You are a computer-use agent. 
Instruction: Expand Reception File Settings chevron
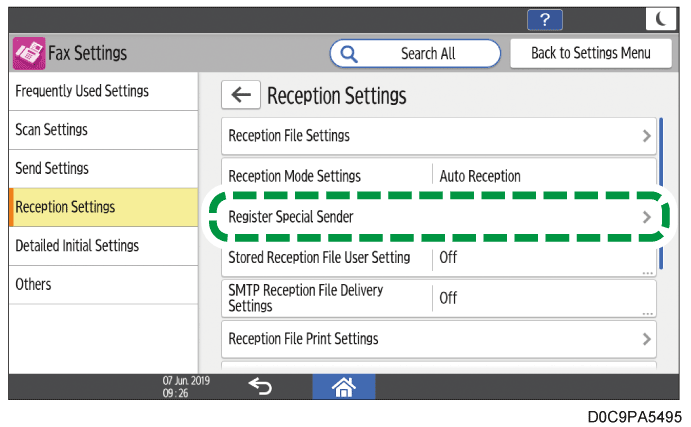click(647, 135)
